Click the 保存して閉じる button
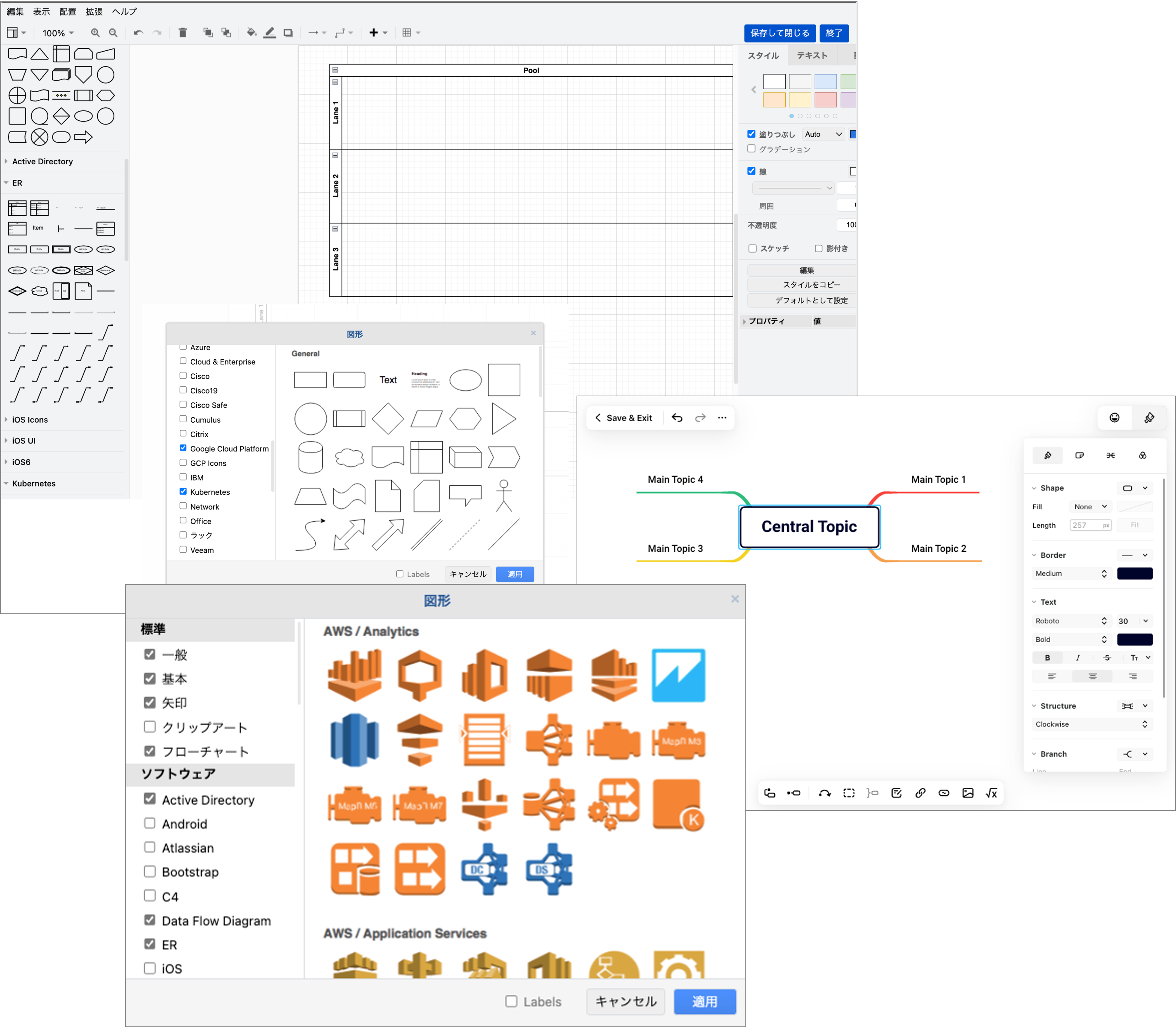The image size is (1176, 1028). 780,33
